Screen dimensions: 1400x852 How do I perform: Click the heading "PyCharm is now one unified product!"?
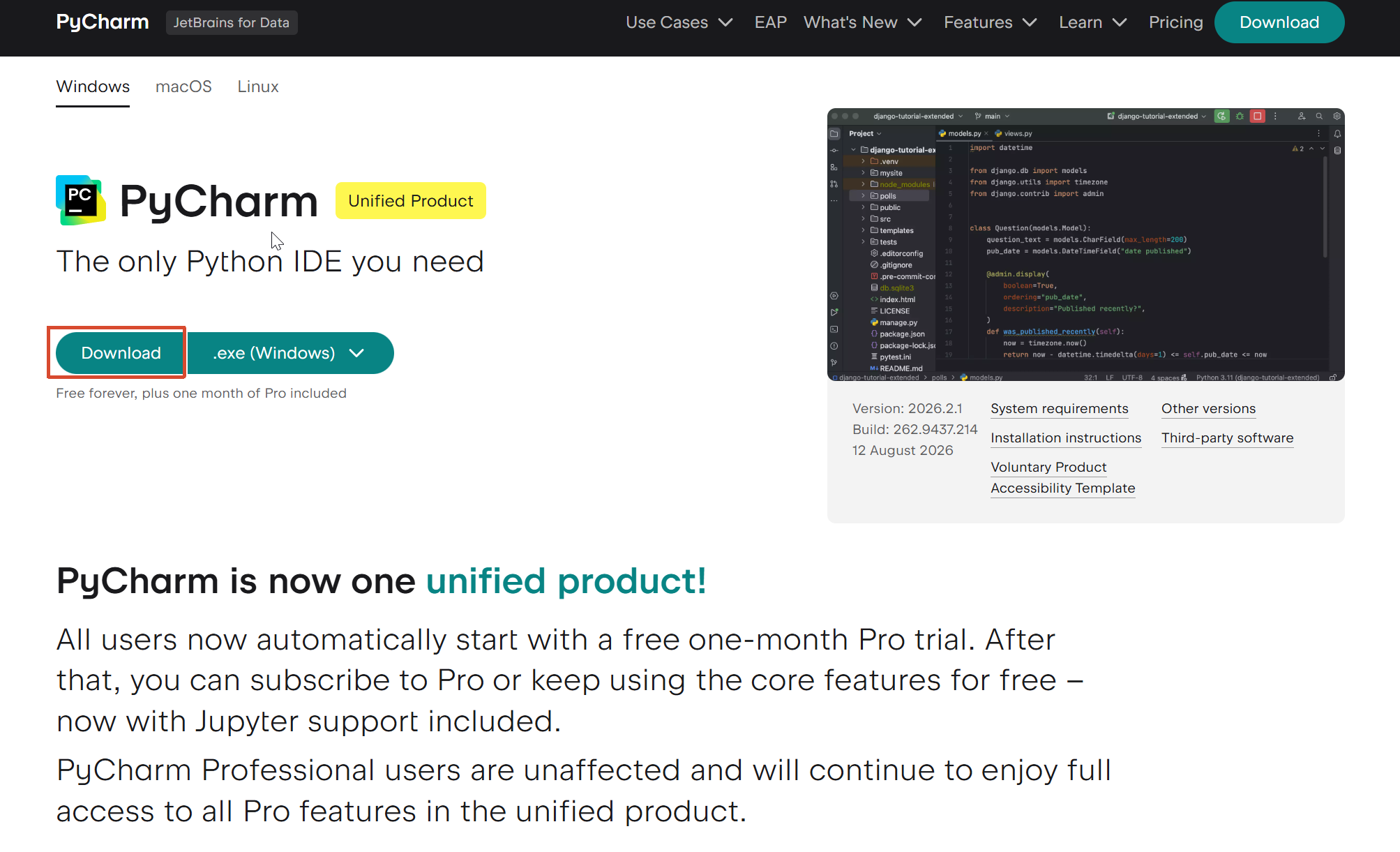click(x=382, y=581)
